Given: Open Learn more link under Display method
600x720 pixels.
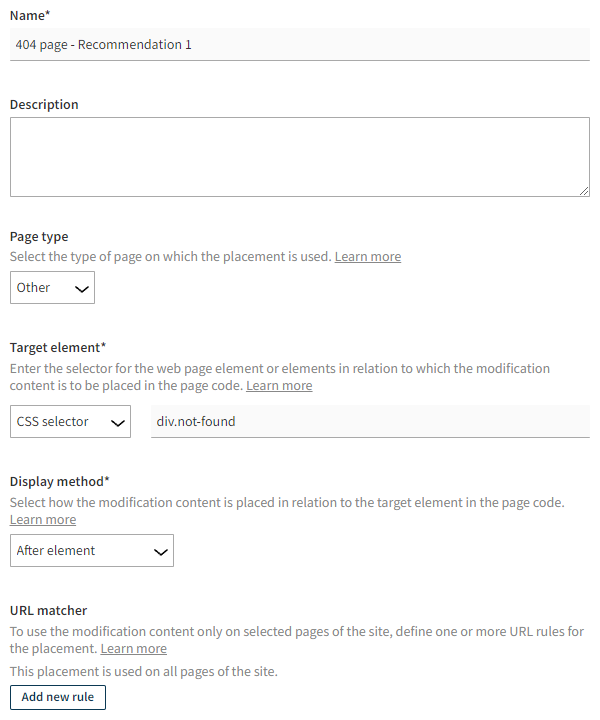Looking at the screenshot, I should point(43,520).
